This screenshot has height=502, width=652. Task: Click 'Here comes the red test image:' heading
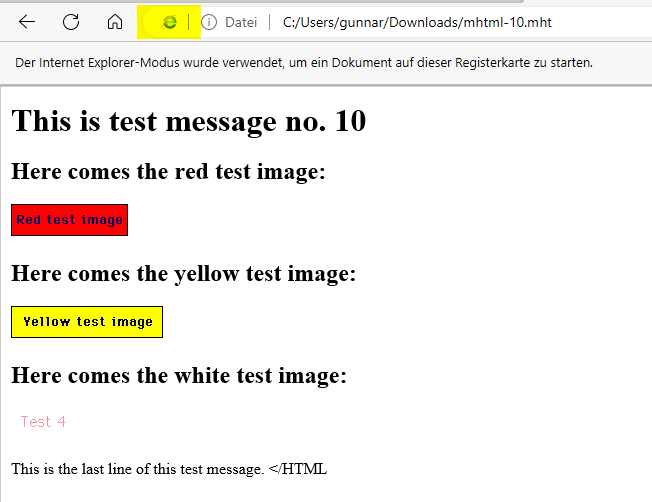coord(168,171)
